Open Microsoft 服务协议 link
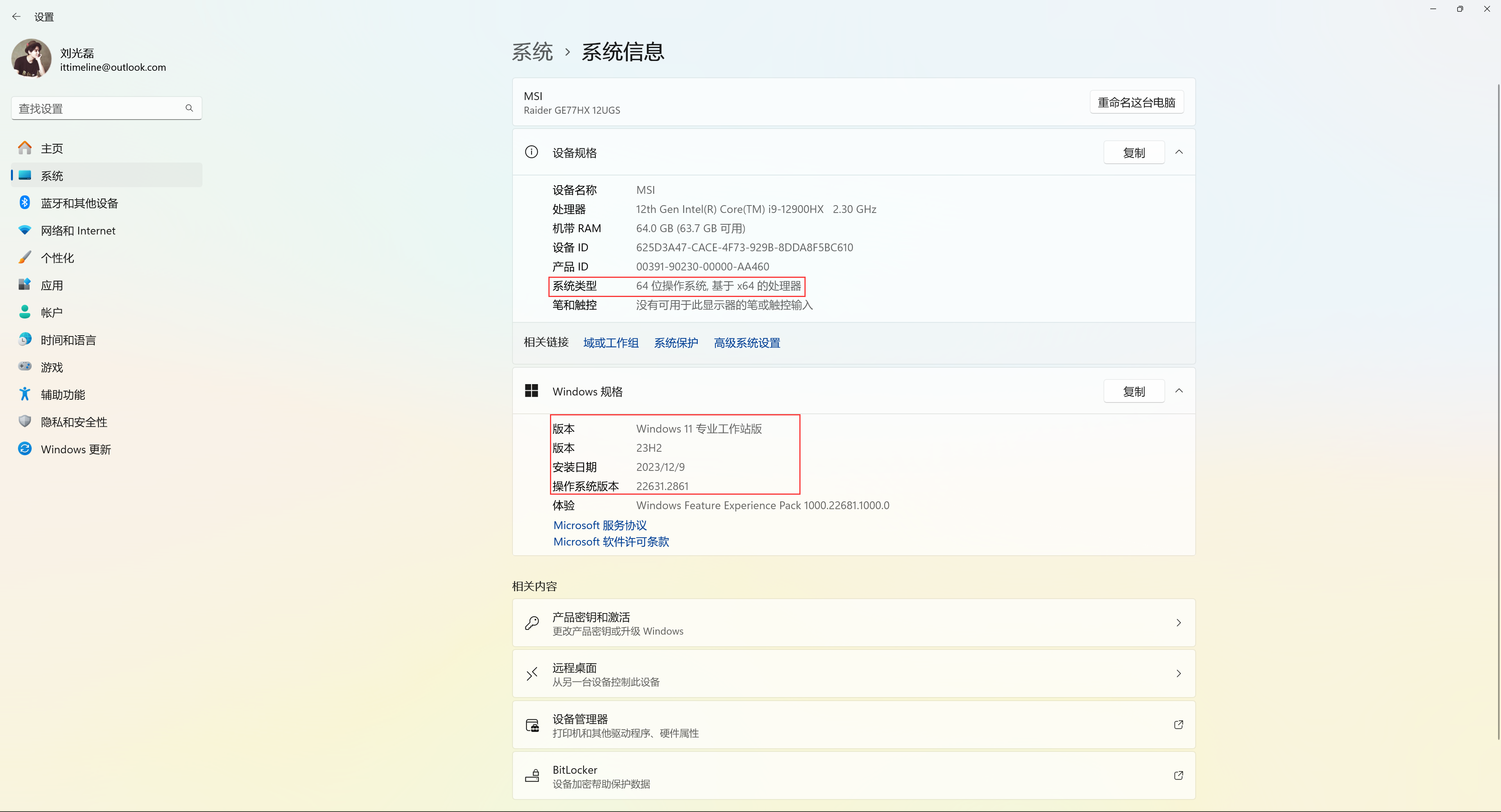This screenshot has height=812, width=1501. (x=600, y=525)
